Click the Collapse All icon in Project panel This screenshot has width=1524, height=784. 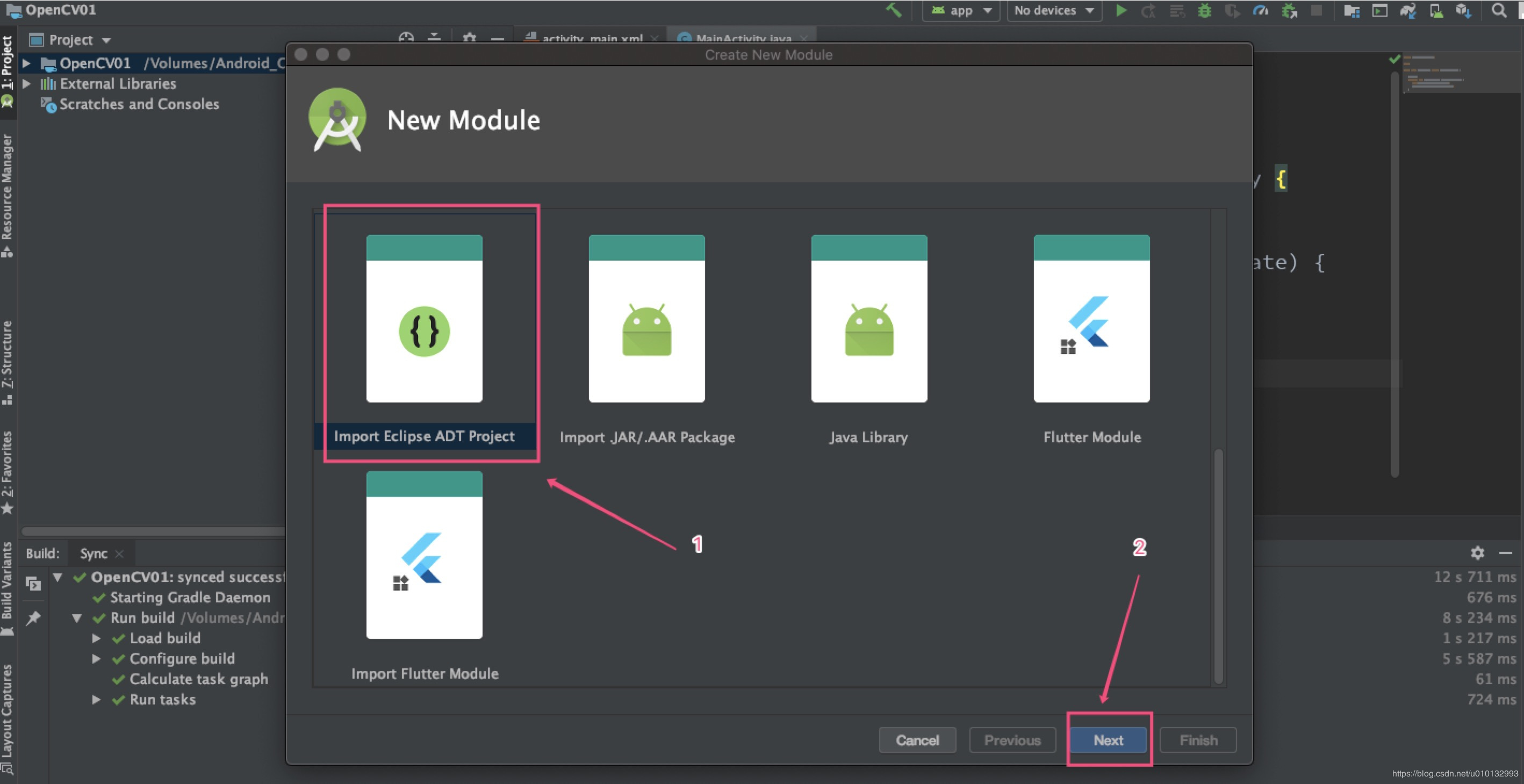434,38
